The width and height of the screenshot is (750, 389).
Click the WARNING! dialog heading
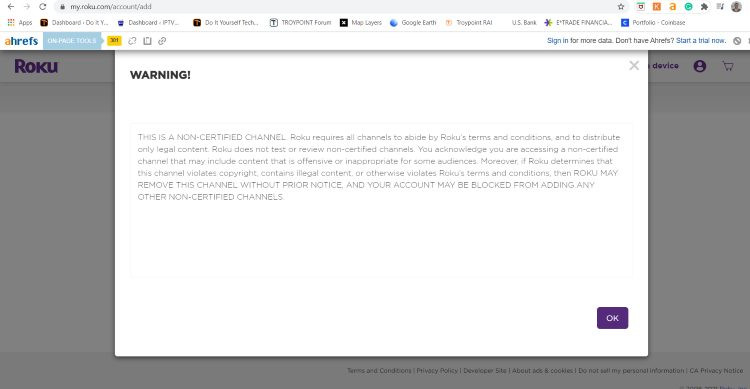(160, 75)
